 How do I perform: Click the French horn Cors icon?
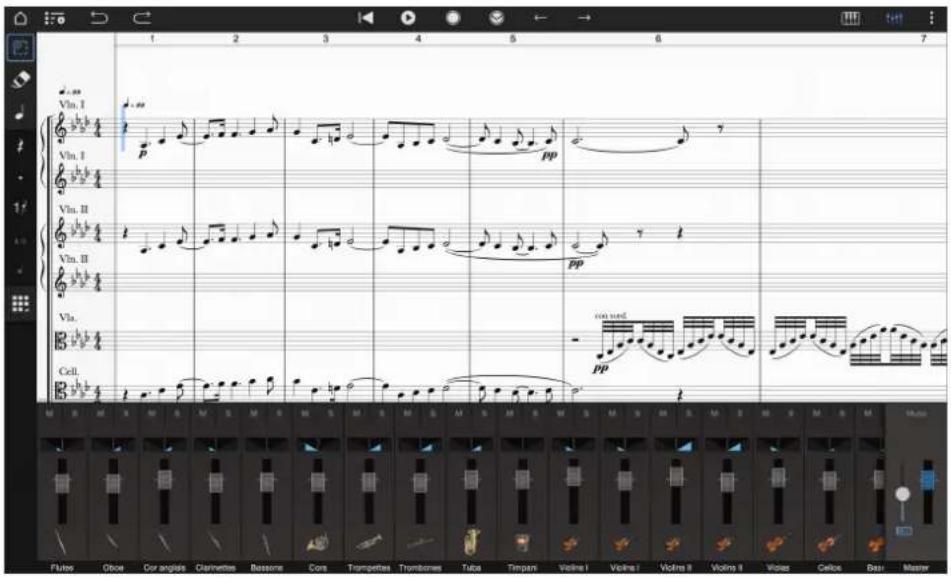pos(318,543)
